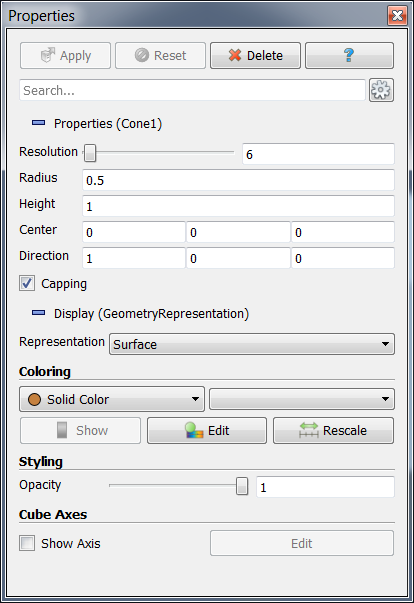The height and width of the screenshot is (603, 414).
Task: Collapse the Display (GeometryRepresentation) section
Action: pyautogui.click(x=38, y=313)
